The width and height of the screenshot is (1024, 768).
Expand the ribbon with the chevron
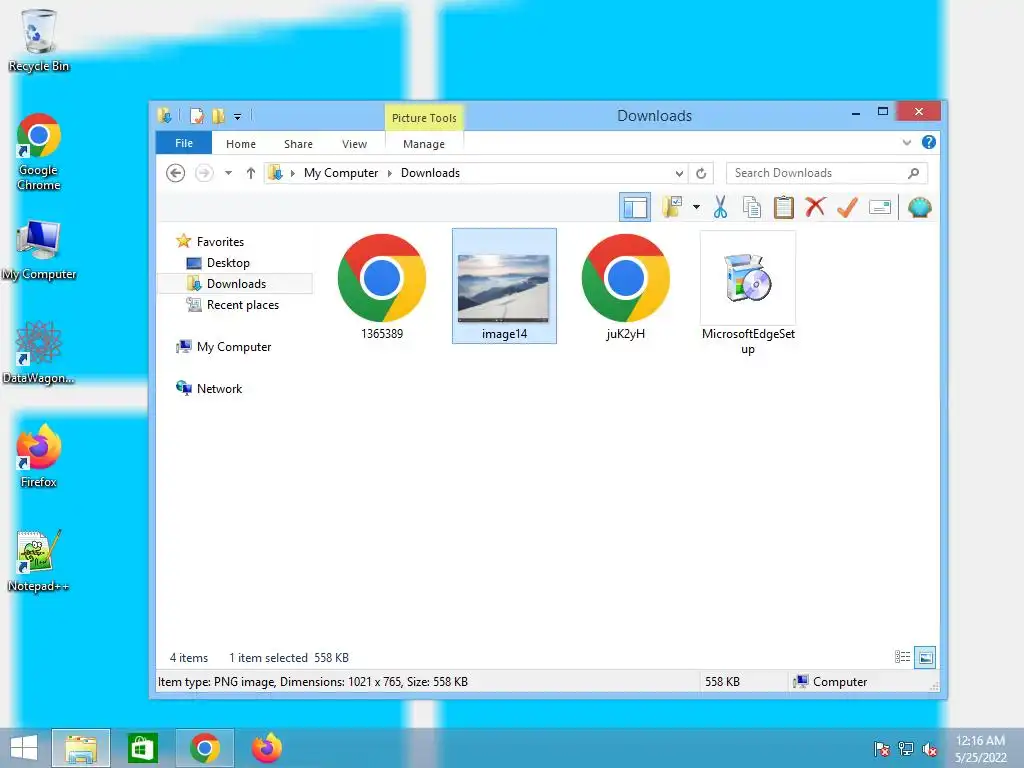click(906, 142)
